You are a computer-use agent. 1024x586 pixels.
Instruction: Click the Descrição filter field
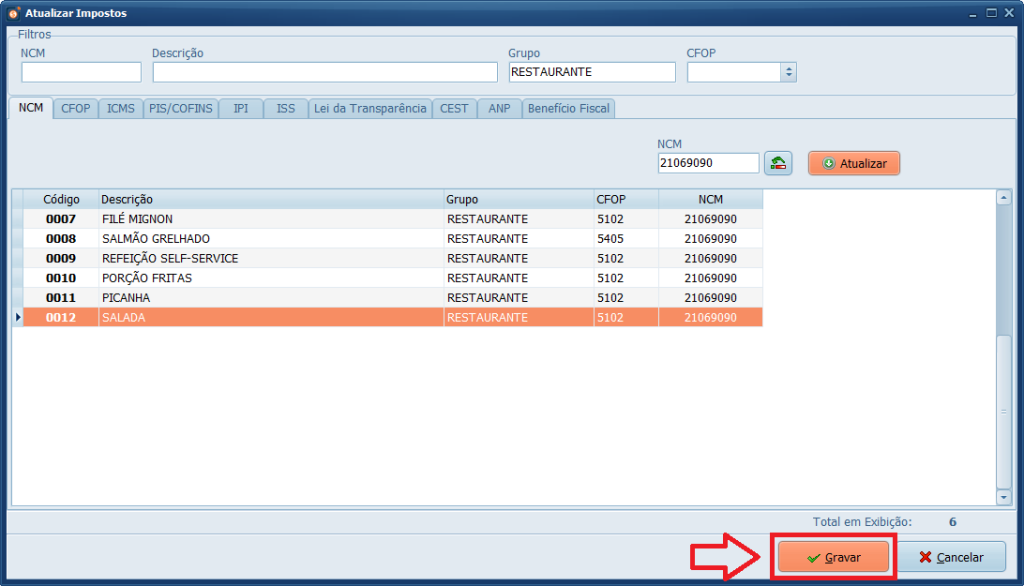(324, 72)
